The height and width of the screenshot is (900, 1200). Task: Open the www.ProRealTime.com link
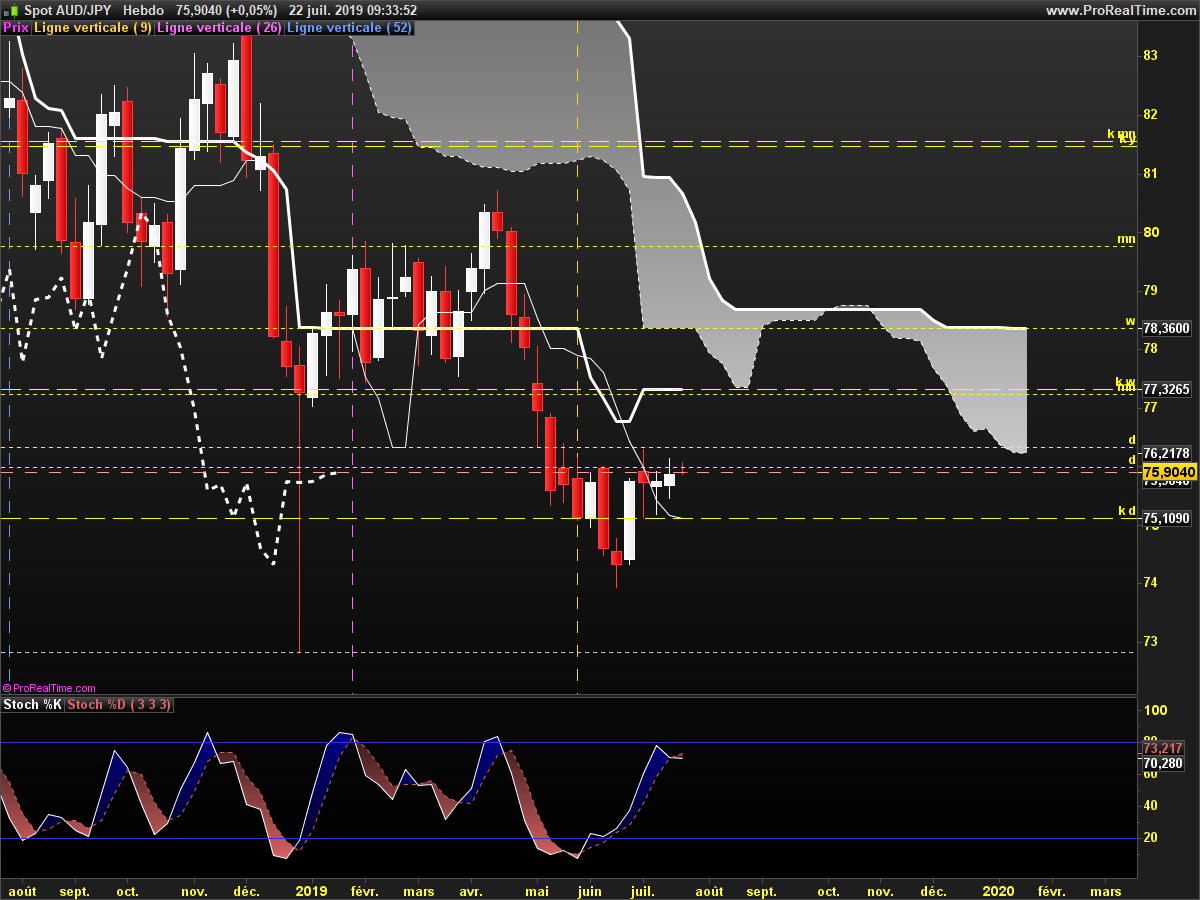point(1120,10)
